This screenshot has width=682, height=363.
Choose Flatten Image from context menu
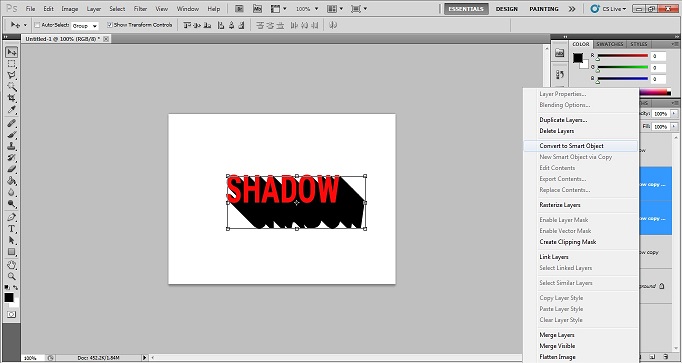(581, 357)
